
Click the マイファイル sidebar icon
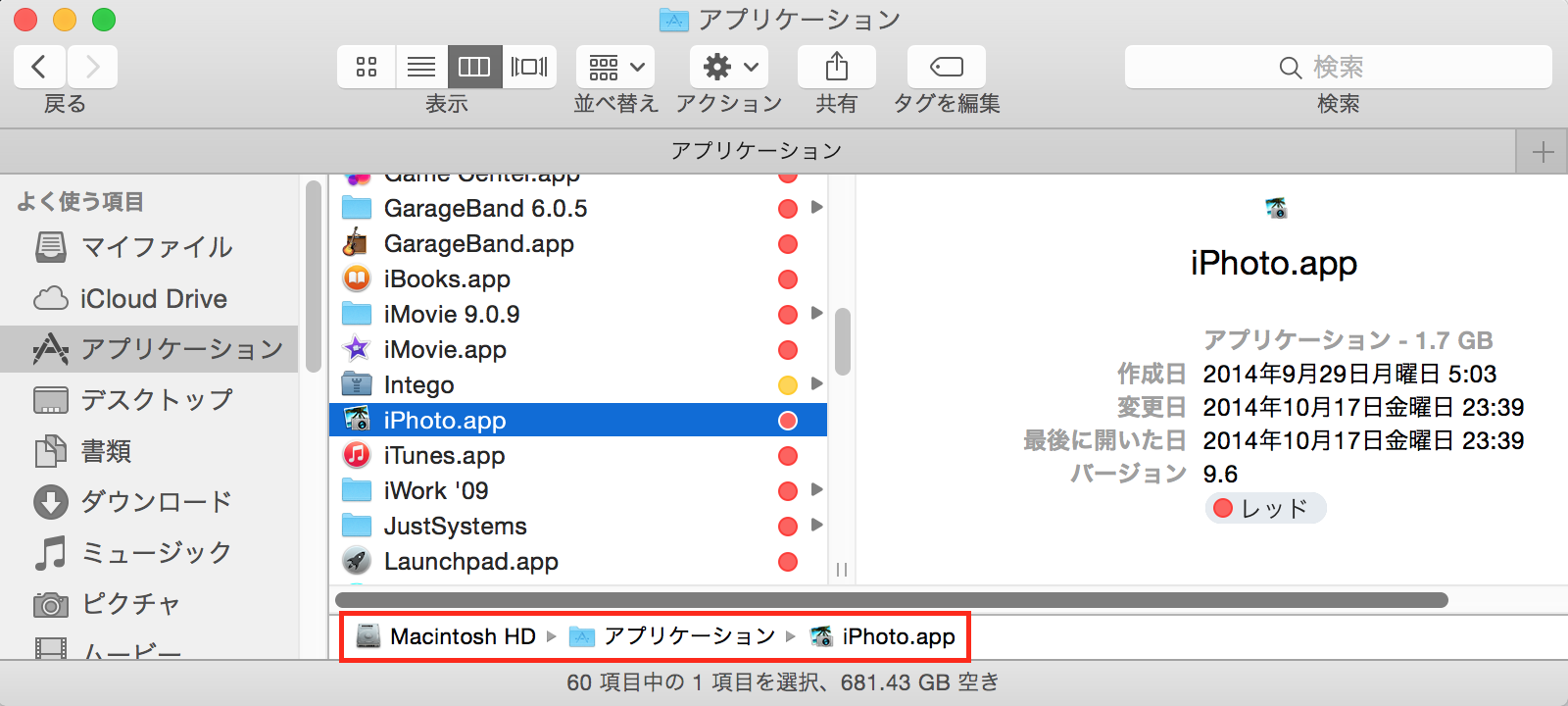tap(51, 247)
